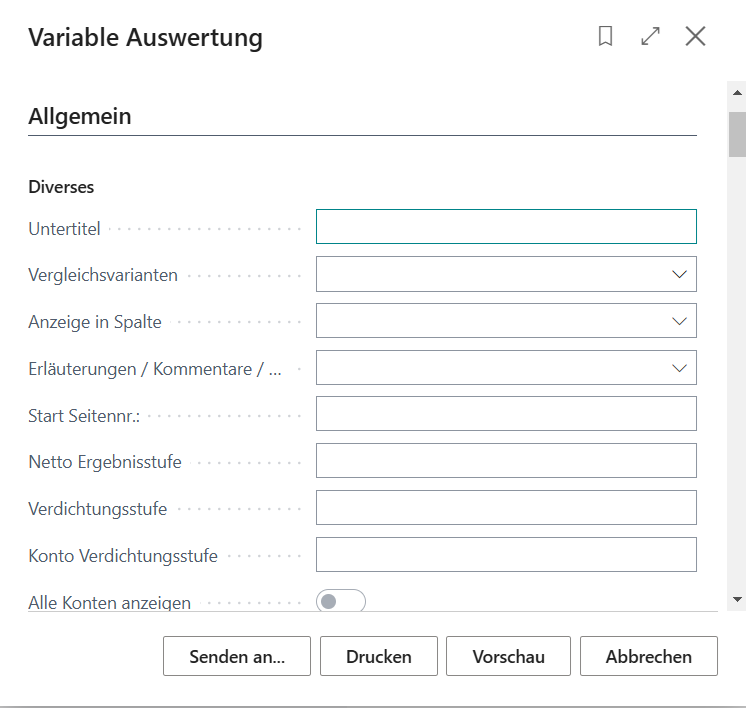
Task: Collapse the Allgemein section header
Action: (x=79, y=116)
